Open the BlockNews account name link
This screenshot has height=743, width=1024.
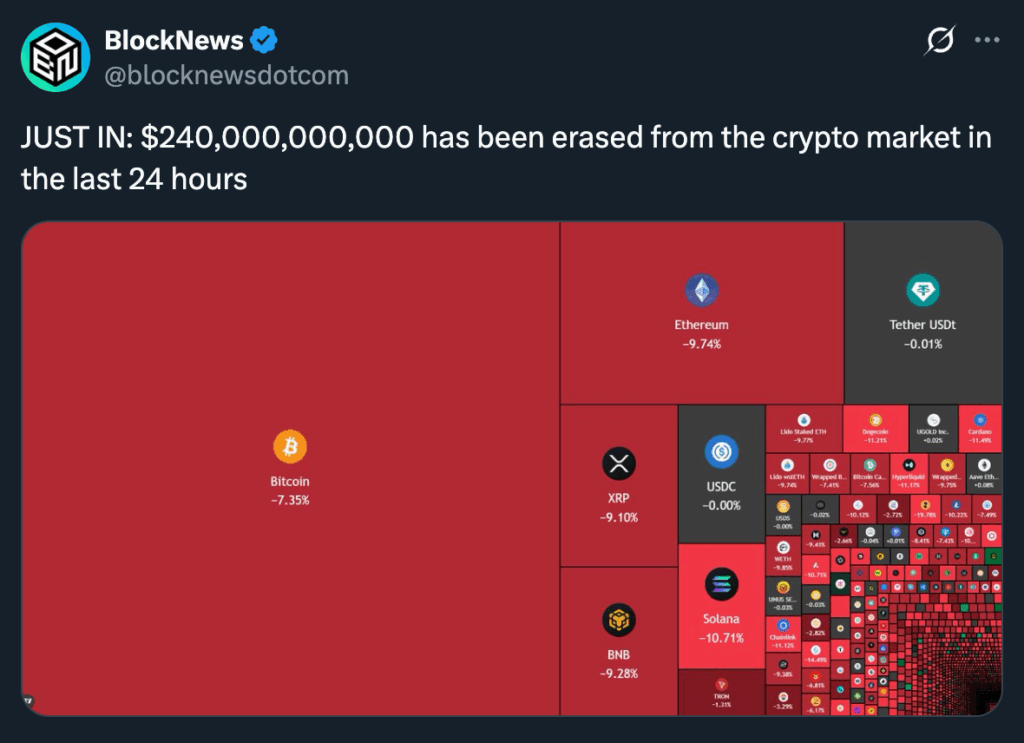[x=174, y=41]
